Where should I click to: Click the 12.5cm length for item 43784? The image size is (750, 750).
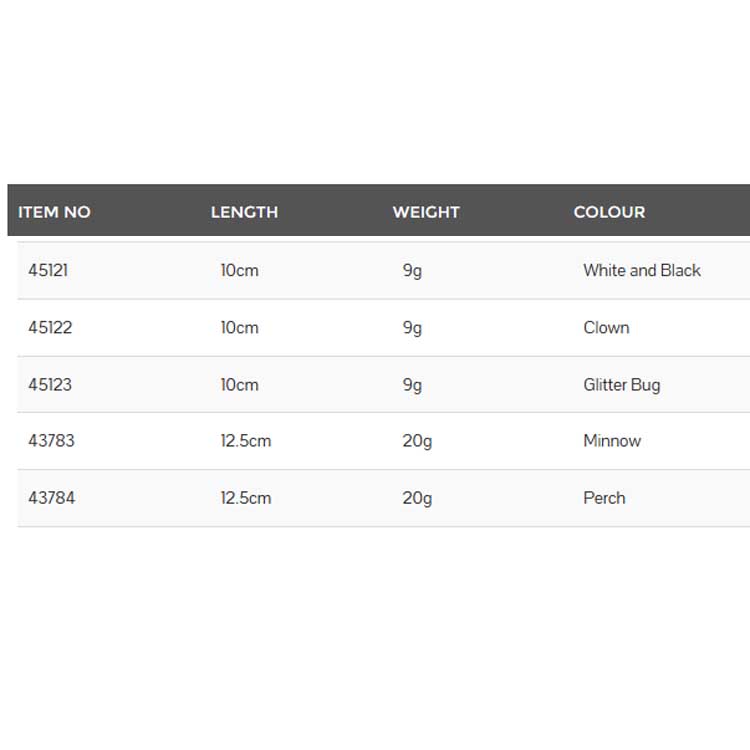click(246, 498)
